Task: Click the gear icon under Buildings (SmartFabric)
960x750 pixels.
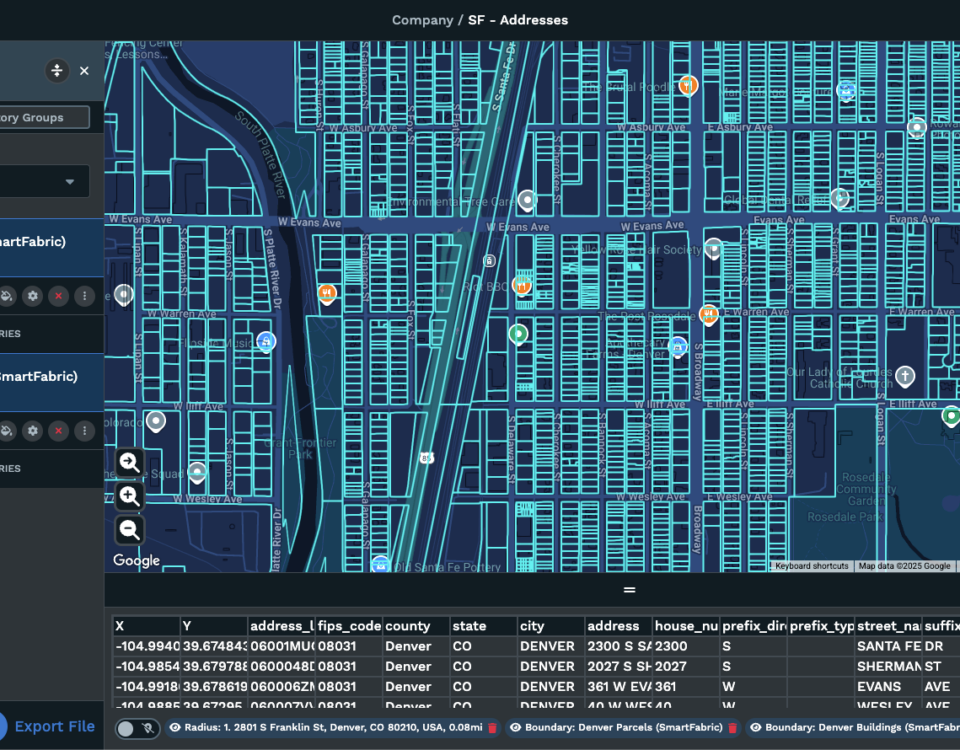Action: 32,430
